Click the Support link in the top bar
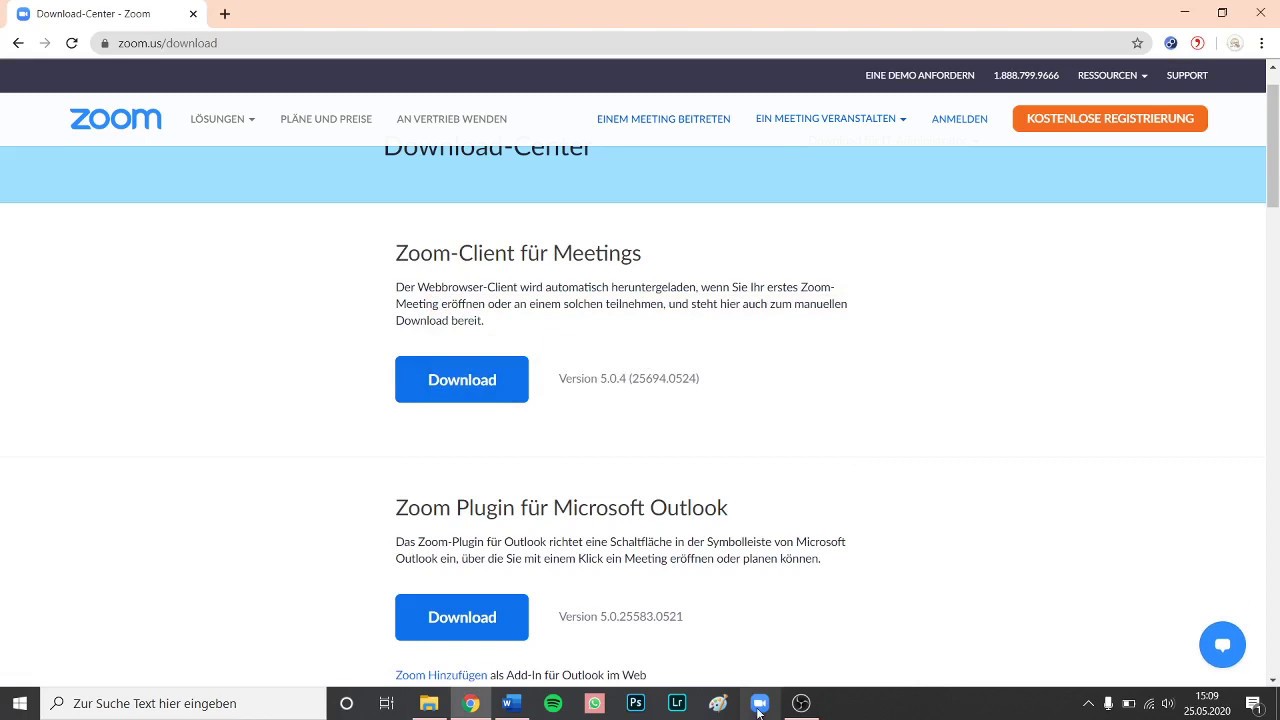The height and width of the screenshot is (720, 1280). coord(1187,75)
